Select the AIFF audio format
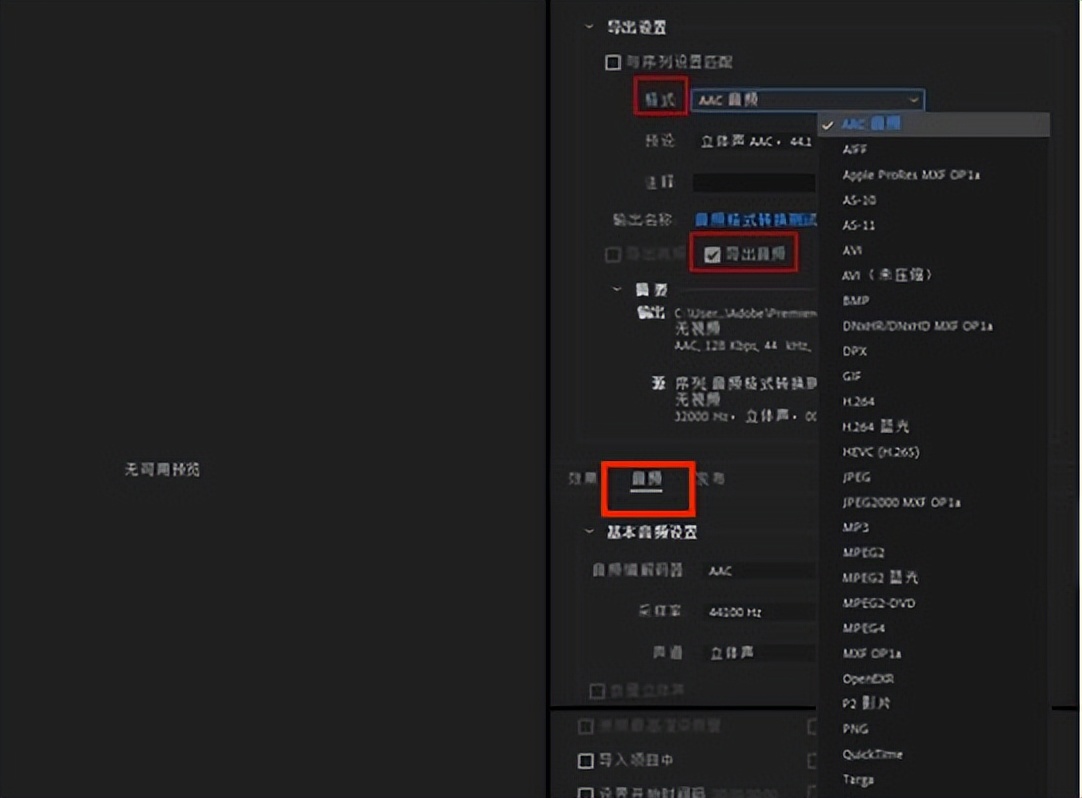Image resolution: width=1082 pixels, height=798 pixels. tap(856, 149)
